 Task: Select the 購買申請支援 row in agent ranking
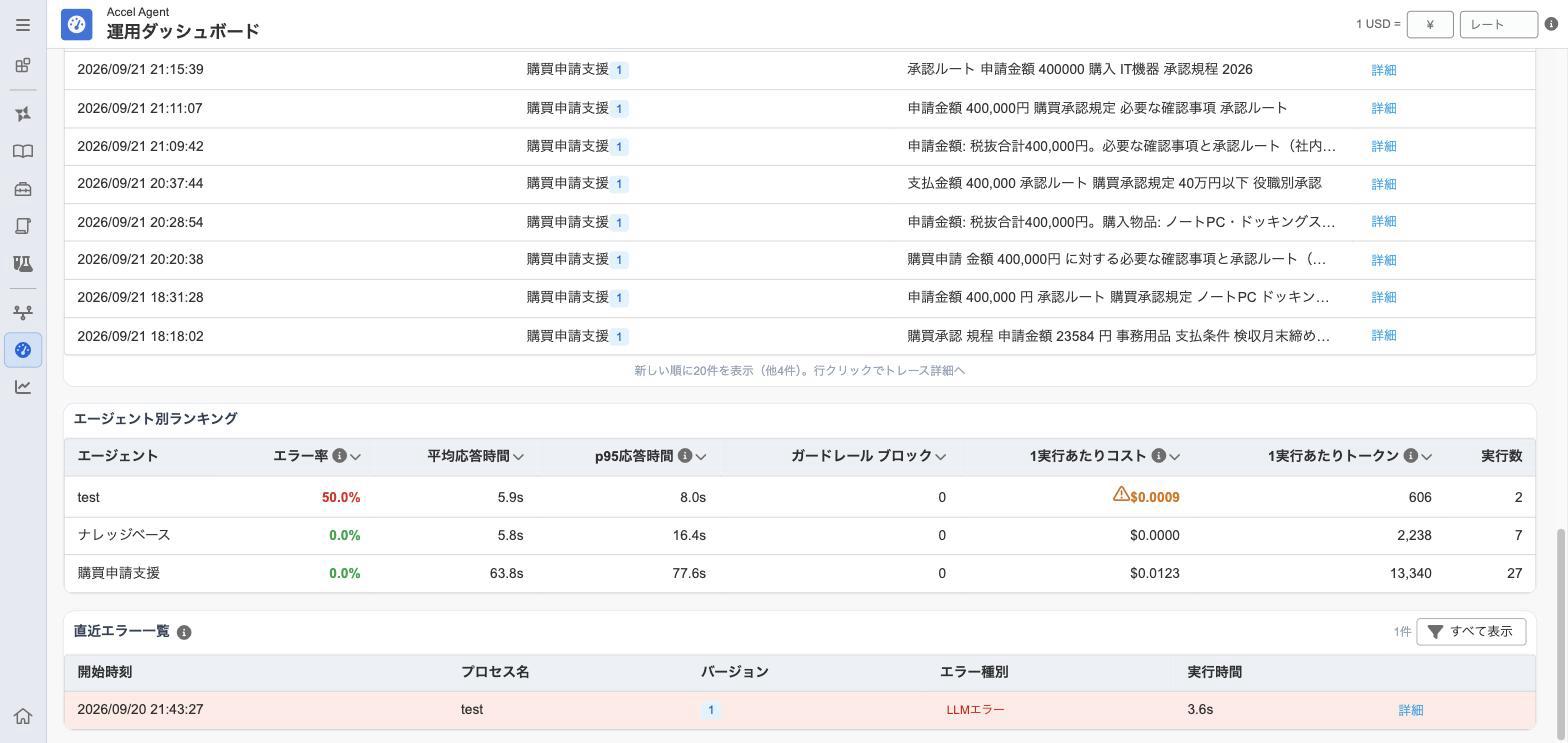tap(800, 573)
